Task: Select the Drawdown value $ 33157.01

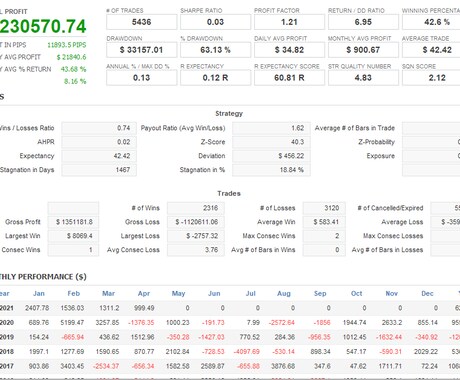Action: 142,50
